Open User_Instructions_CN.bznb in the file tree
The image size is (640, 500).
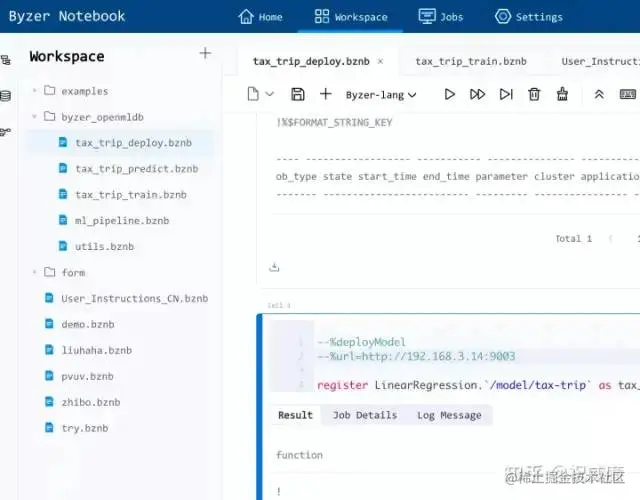pyautogui.click(x=135, y=298)
